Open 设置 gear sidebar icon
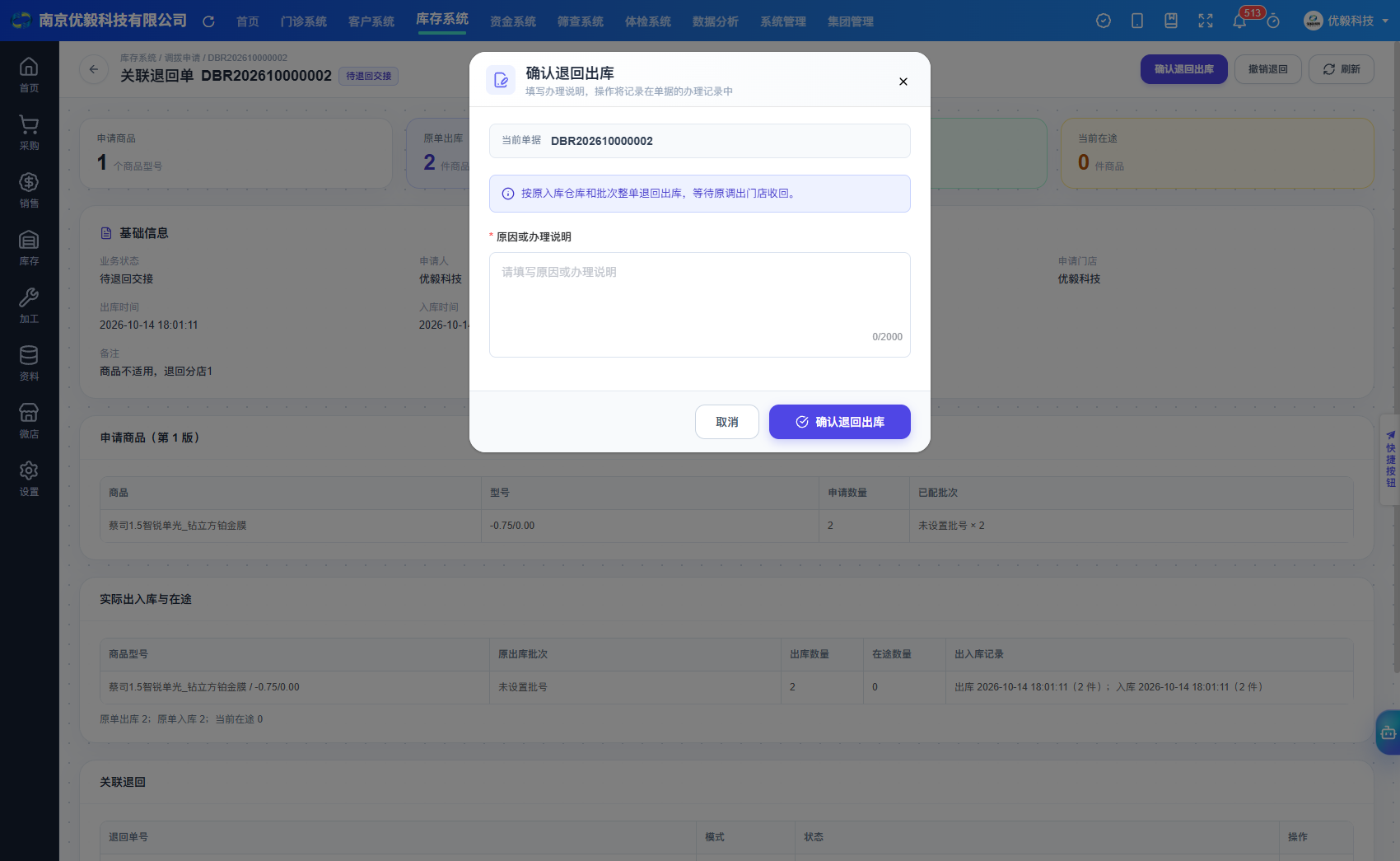Screen dimensions: 1400x861 click(29, 478)
